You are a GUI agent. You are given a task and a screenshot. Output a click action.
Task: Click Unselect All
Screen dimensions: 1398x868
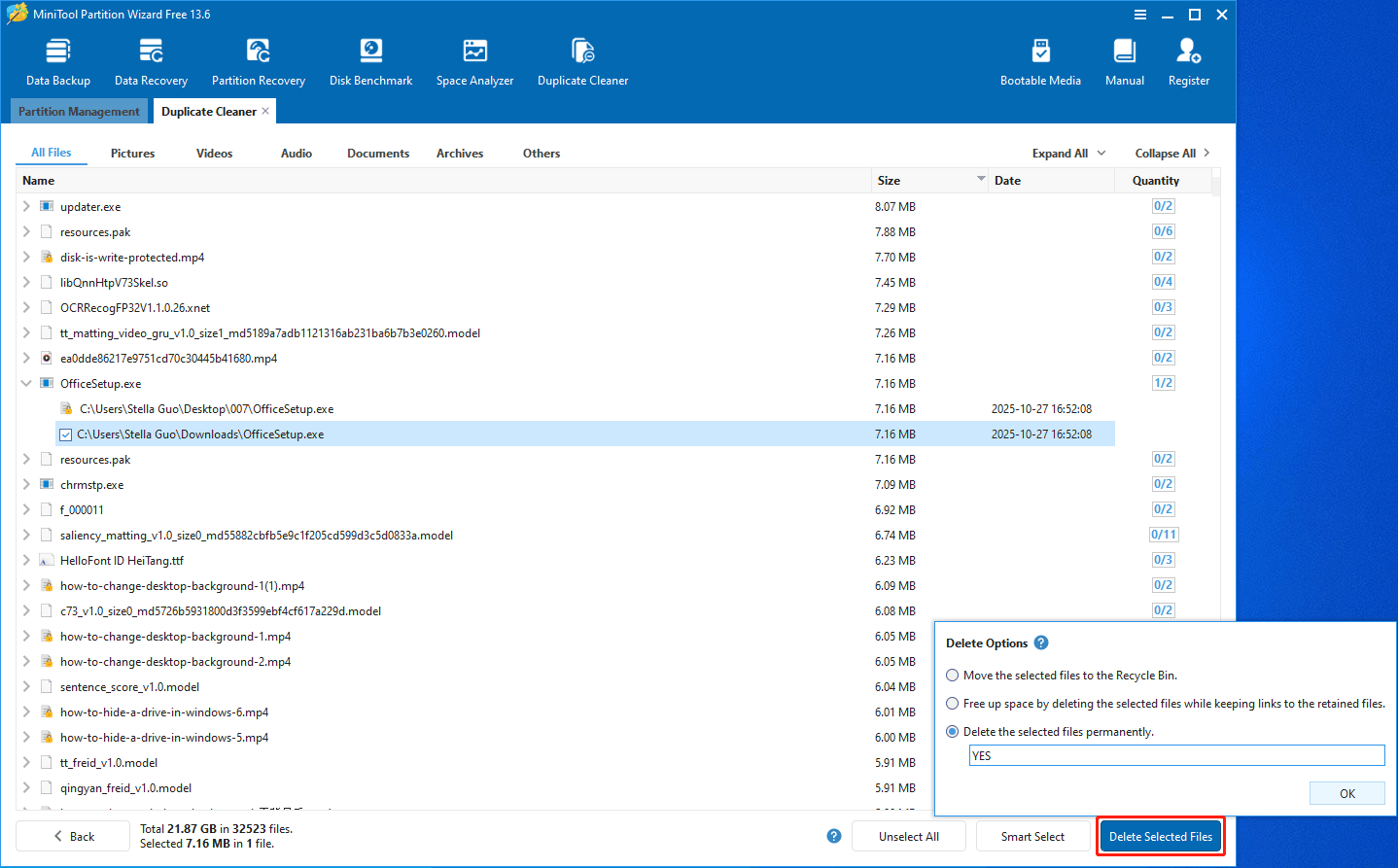pos(909,836)
